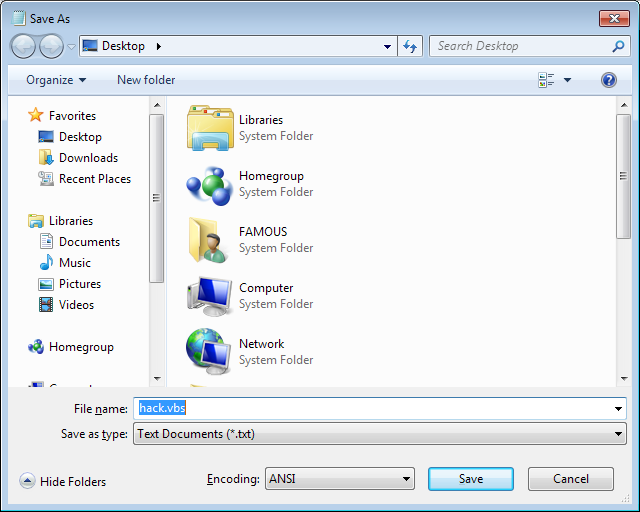Select Homegroup in the navigation pane
640x512 pixels.
[81, 347]
